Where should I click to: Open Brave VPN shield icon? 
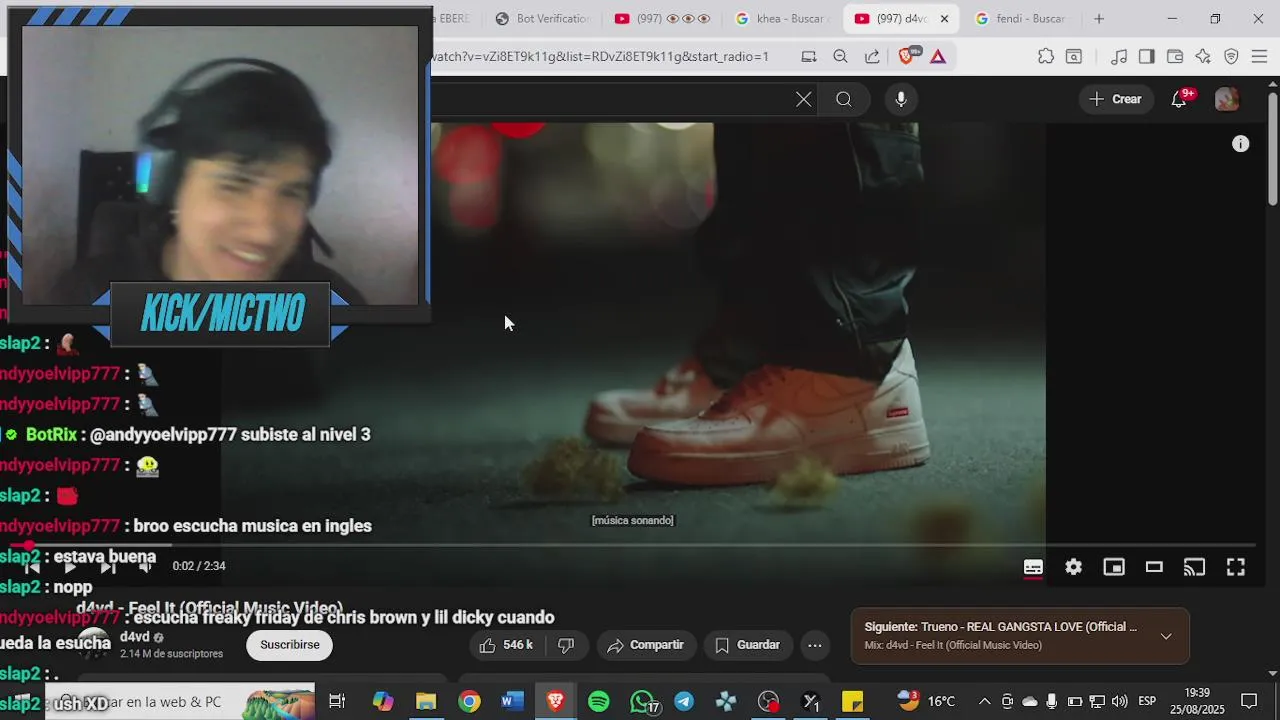[x=1231, y=56]
